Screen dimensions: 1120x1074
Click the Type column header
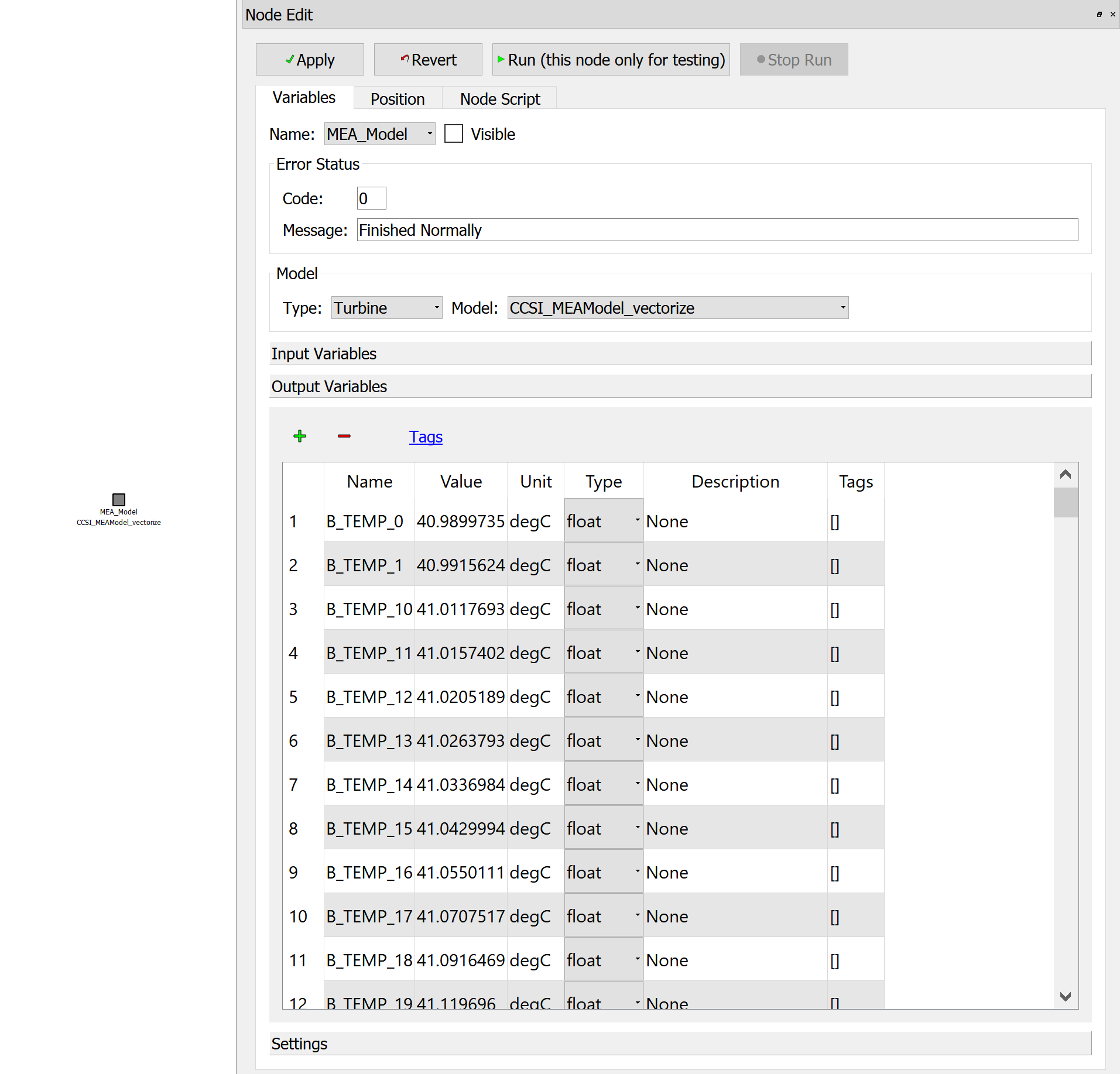(x=604, y=481)
